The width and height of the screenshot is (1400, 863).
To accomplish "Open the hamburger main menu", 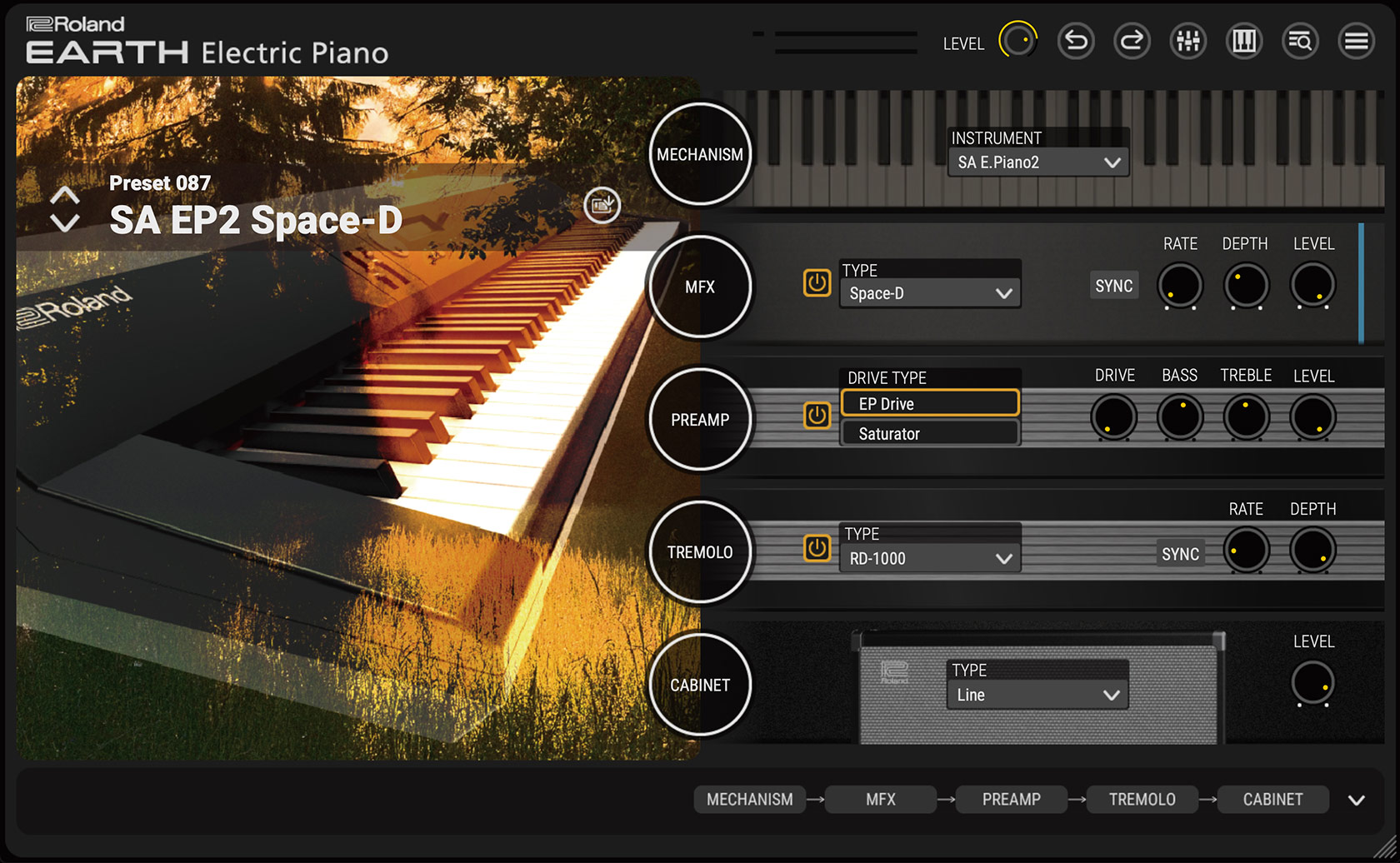I will point(1356,41).
